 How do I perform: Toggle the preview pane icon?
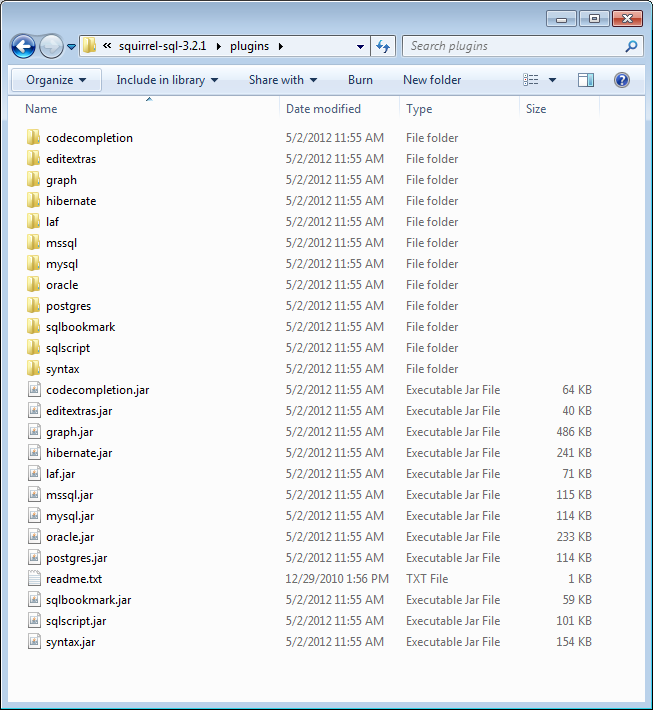click(586, 80)
